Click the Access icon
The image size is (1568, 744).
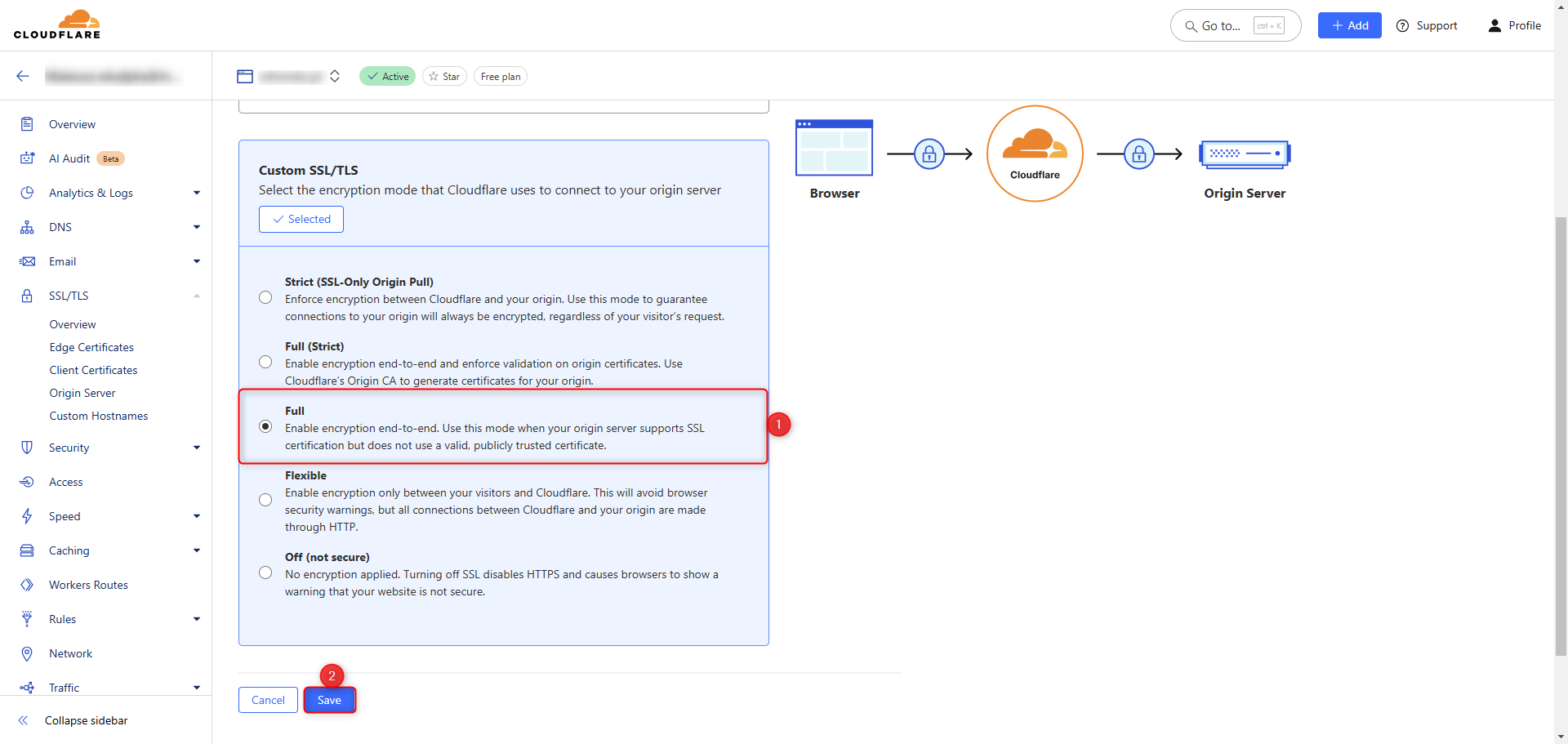coord(27,482)
